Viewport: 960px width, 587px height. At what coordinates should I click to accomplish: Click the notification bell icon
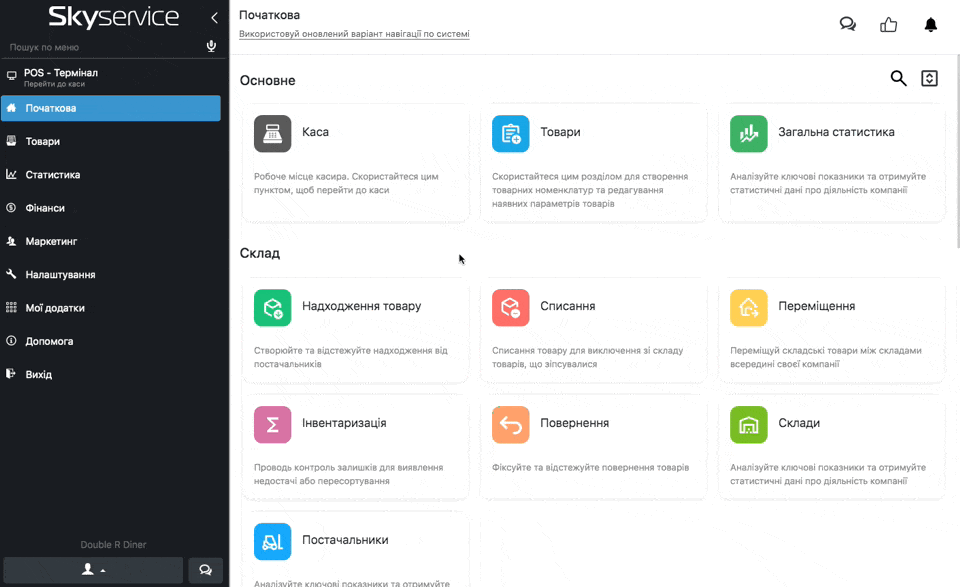930,25
